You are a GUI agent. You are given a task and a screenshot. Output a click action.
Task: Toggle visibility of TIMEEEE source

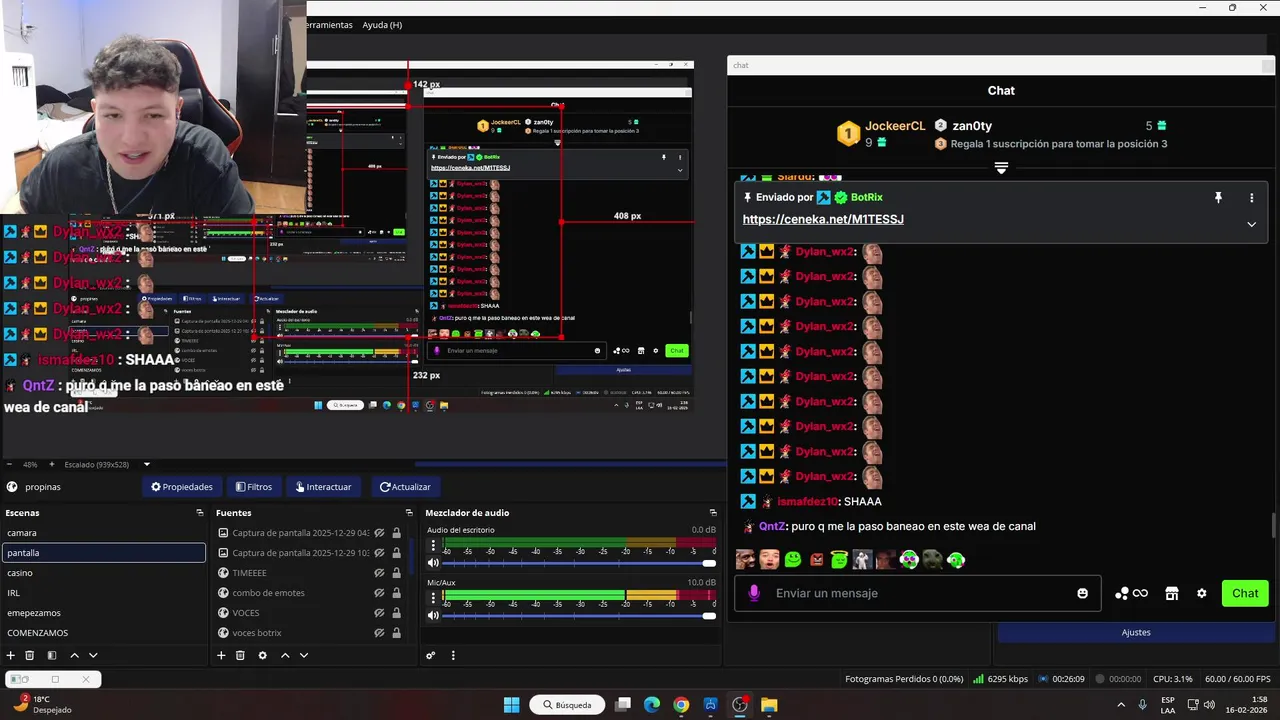click(x=379, y=573)
